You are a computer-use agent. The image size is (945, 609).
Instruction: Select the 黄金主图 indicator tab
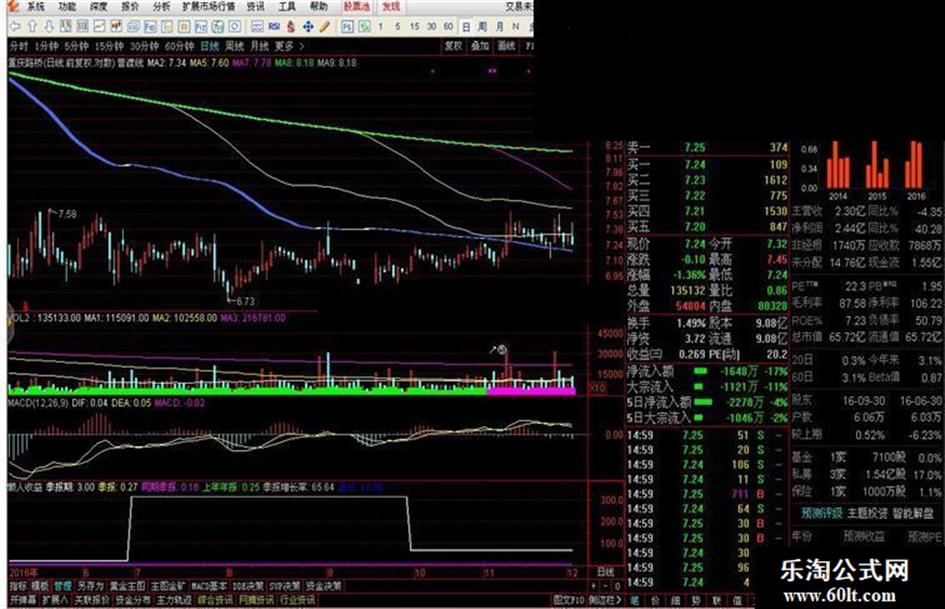pyautogui.click(x=127, y=585)
